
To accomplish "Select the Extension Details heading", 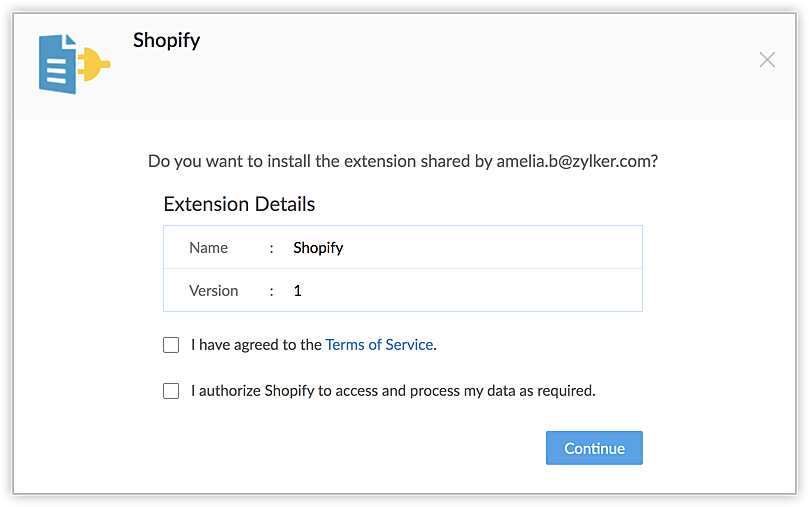I will coord(239,205).
